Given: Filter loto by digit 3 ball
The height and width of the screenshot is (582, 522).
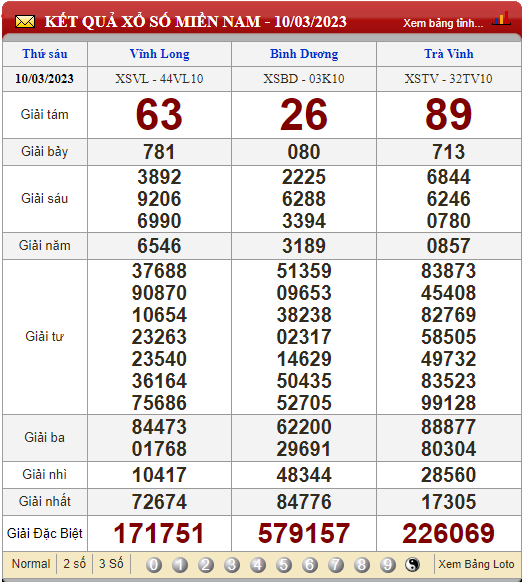Looking at the screenshot, I should coord(232,565).
